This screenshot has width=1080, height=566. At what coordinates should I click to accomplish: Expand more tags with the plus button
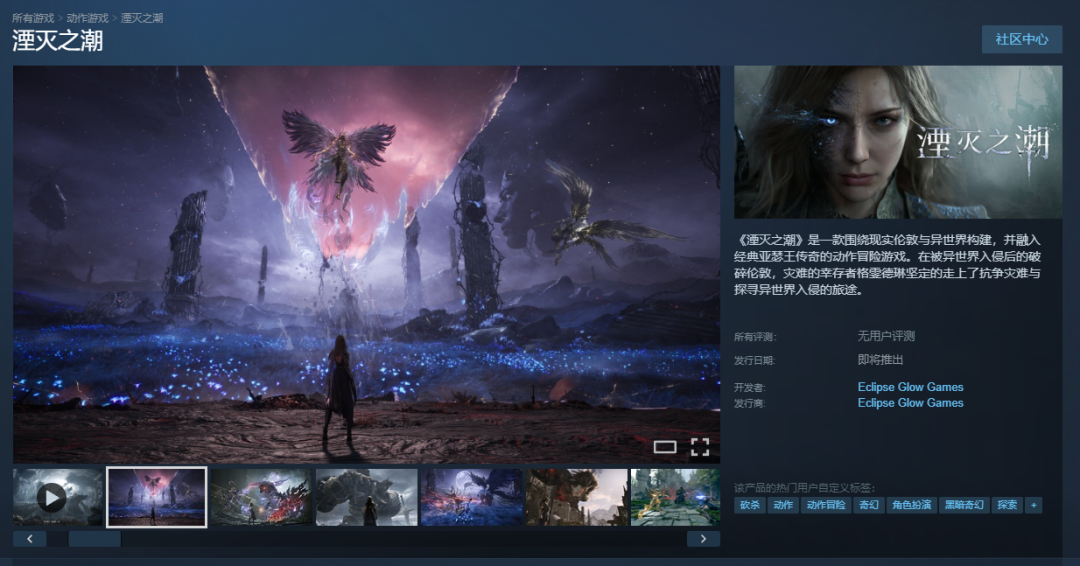[x=1033, y=505]
